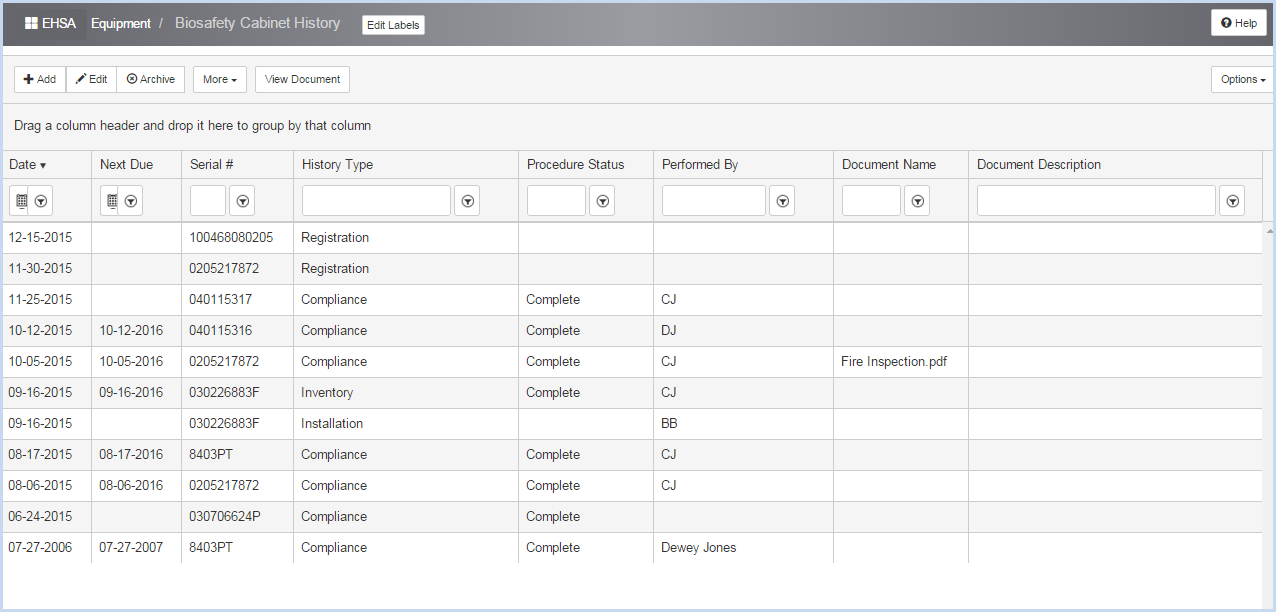This screenshot has height=612, width=1276.
Task: Sort by the Date column header
Action: point(46,164)
